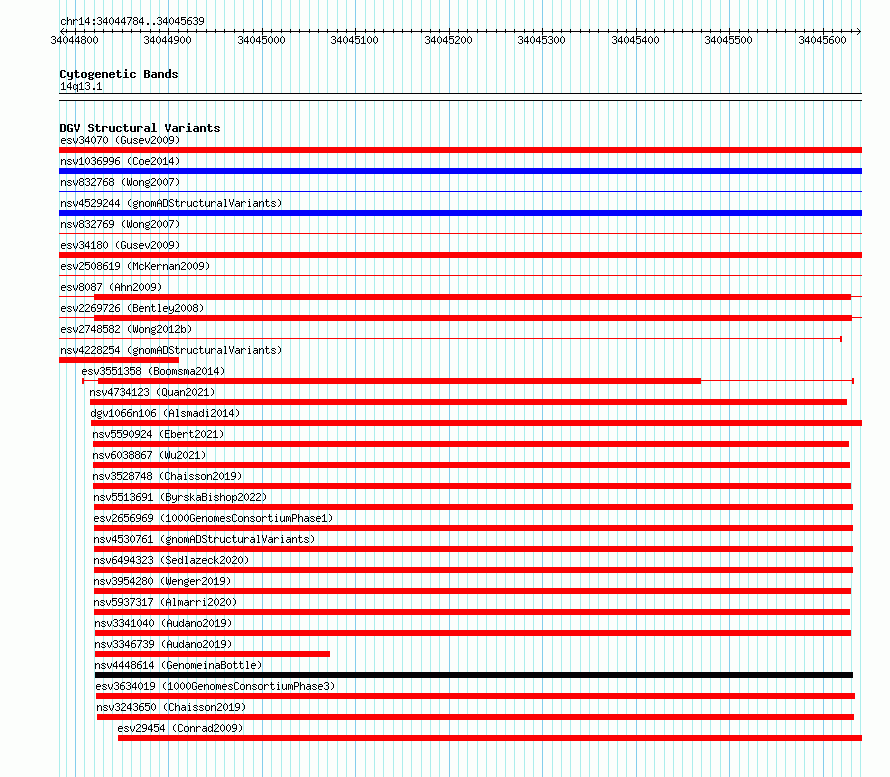This screenshot has width=890, height=777.
Task: Click the red bar under dgv1066n106 (Alsmadi2014)
Action: click(x=476, y=423)
